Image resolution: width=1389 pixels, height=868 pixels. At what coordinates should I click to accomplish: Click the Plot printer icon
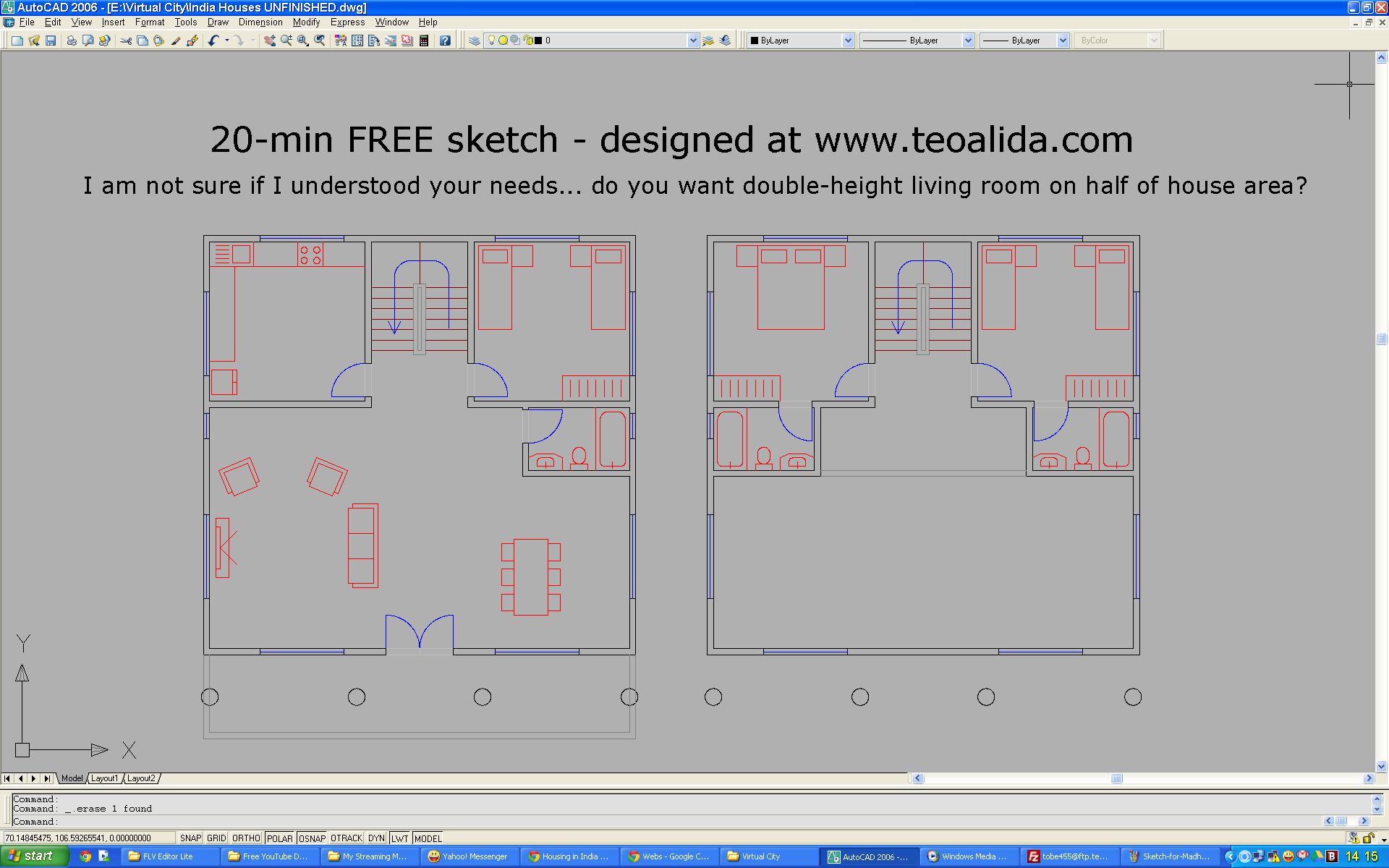click(72, 41)
